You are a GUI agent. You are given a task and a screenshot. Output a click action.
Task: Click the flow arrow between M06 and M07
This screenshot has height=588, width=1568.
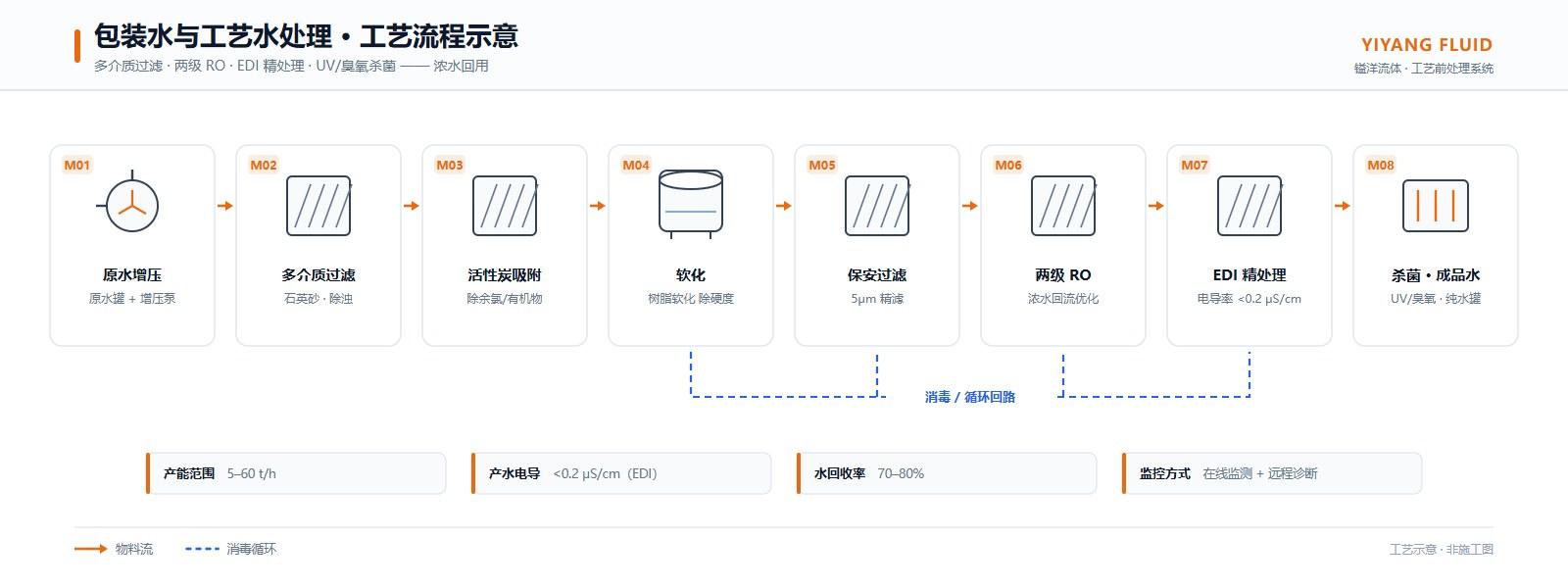tap(1156, 206)
